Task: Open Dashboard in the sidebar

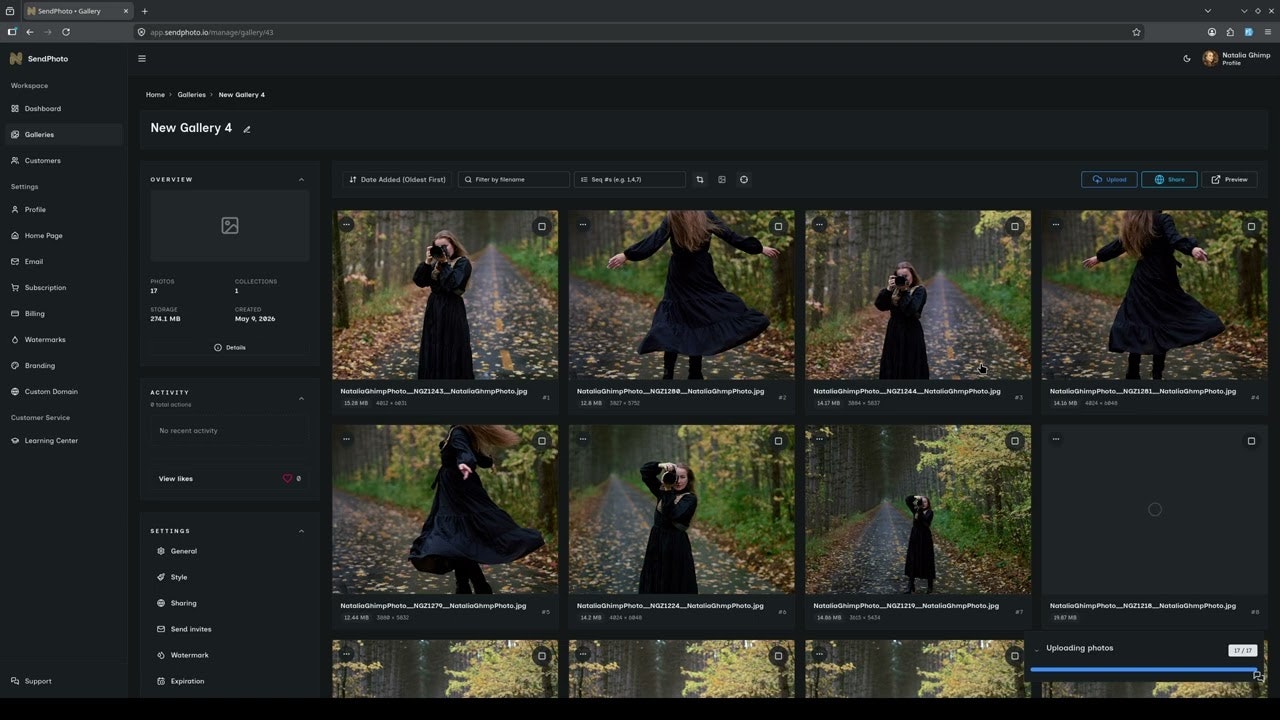Action: click(x=64, y=108)
